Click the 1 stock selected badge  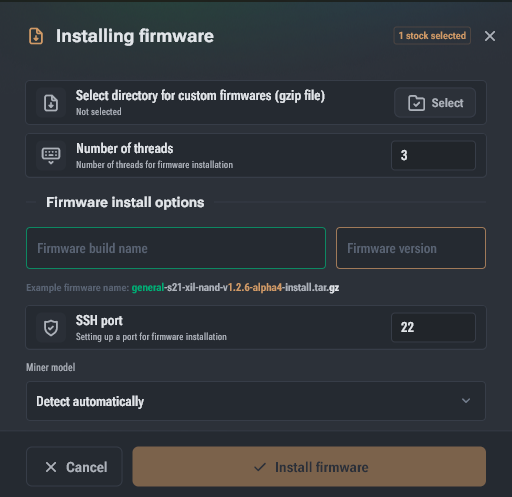point(432,36)
